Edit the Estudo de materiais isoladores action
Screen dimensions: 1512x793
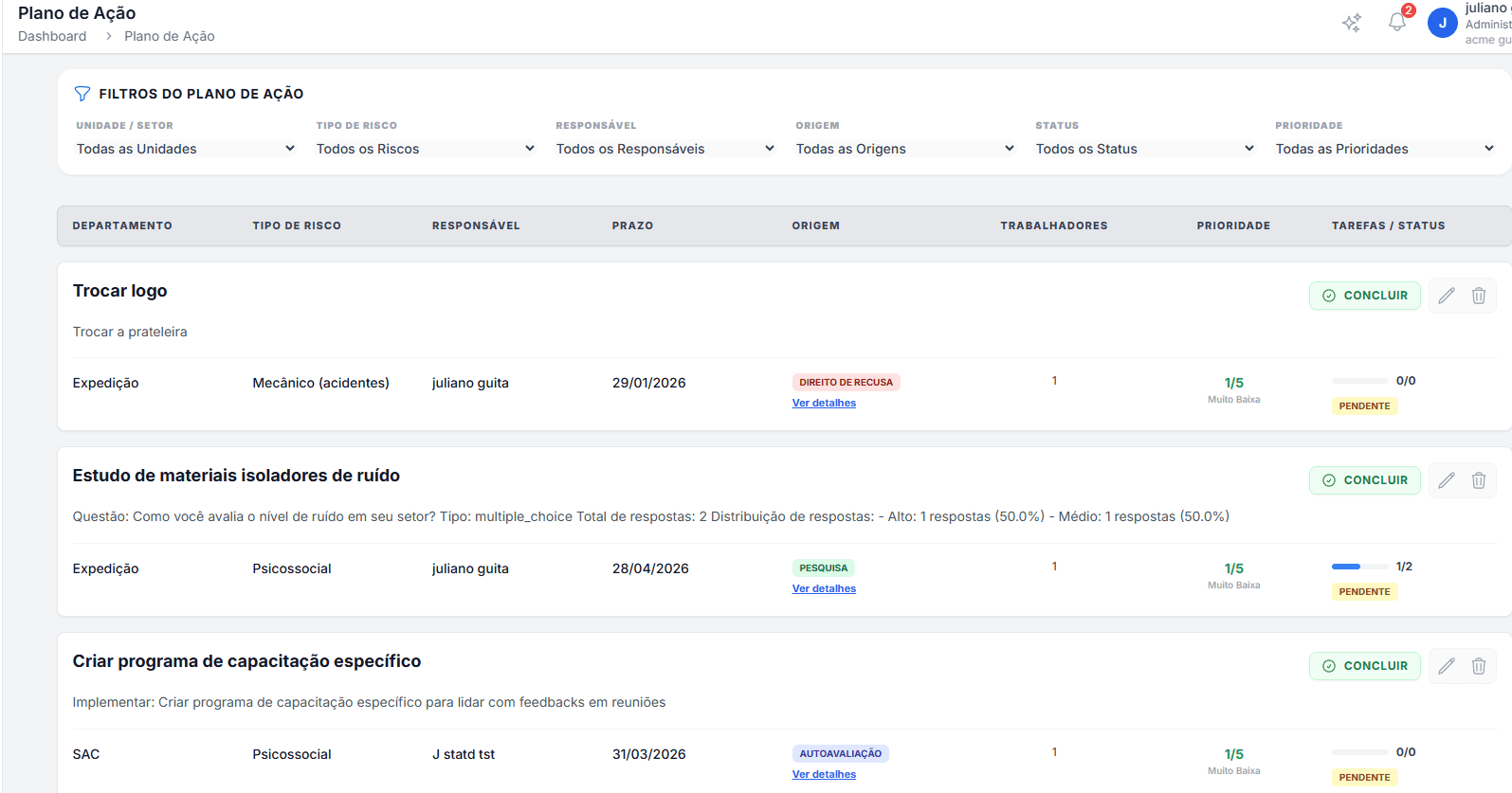[x=1446, y=480]
